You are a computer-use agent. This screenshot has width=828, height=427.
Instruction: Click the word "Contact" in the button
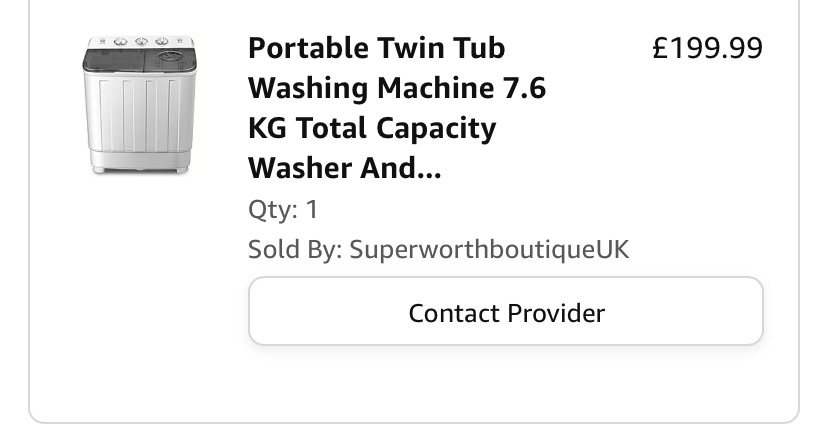[455, 313]
